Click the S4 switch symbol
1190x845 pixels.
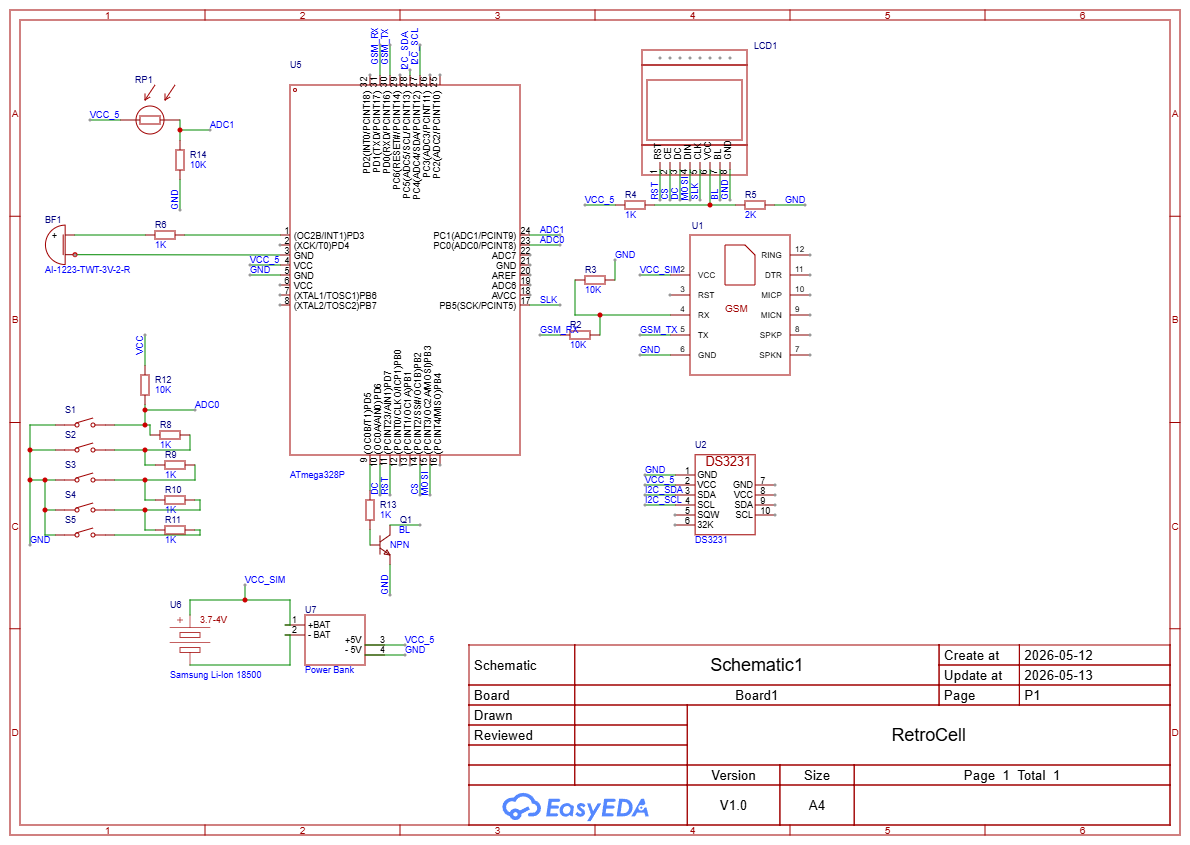[x=83, y=509]
